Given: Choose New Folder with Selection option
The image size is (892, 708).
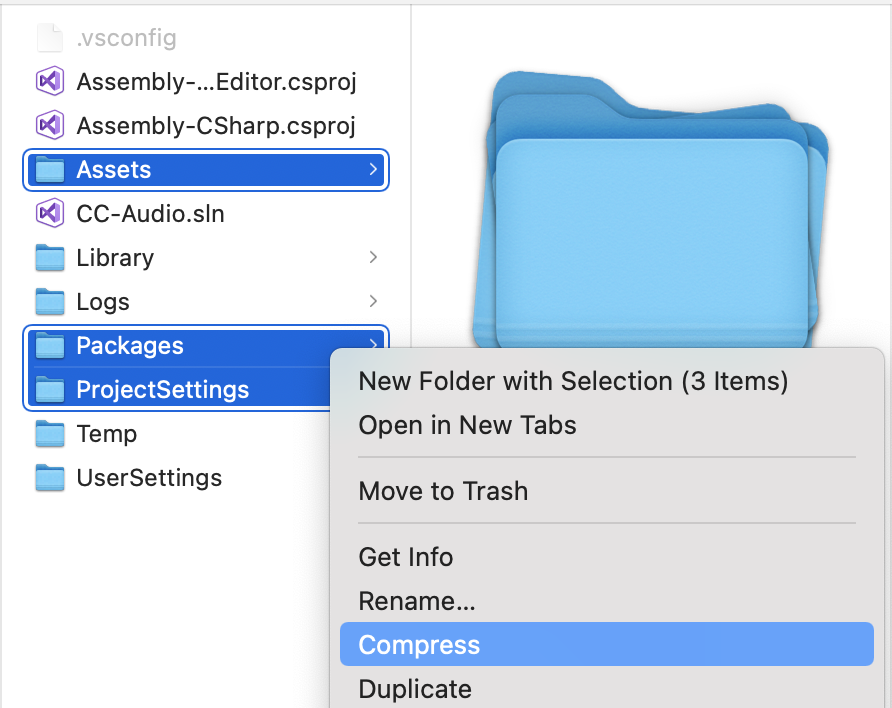Looking at the screenshot, I should 573,381.
